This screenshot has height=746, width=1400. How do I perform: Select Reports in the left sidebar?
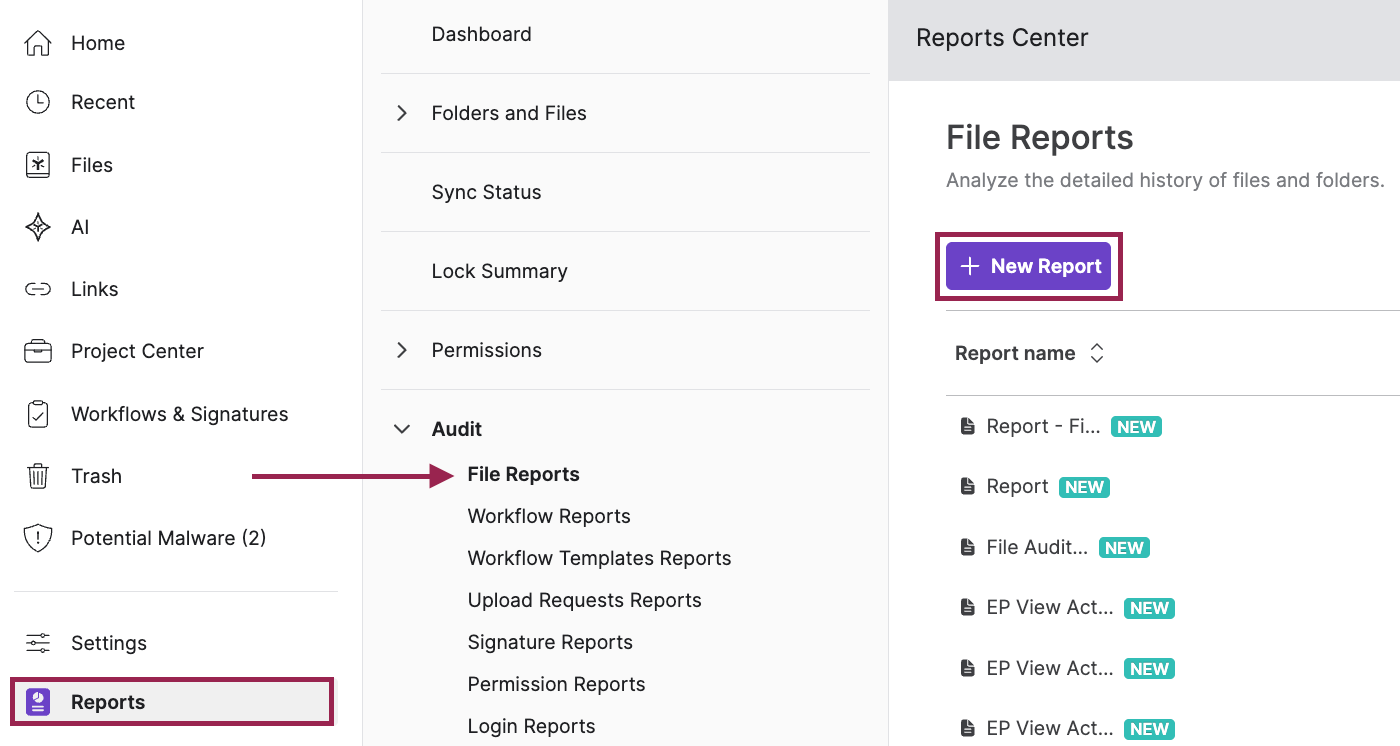171,702
